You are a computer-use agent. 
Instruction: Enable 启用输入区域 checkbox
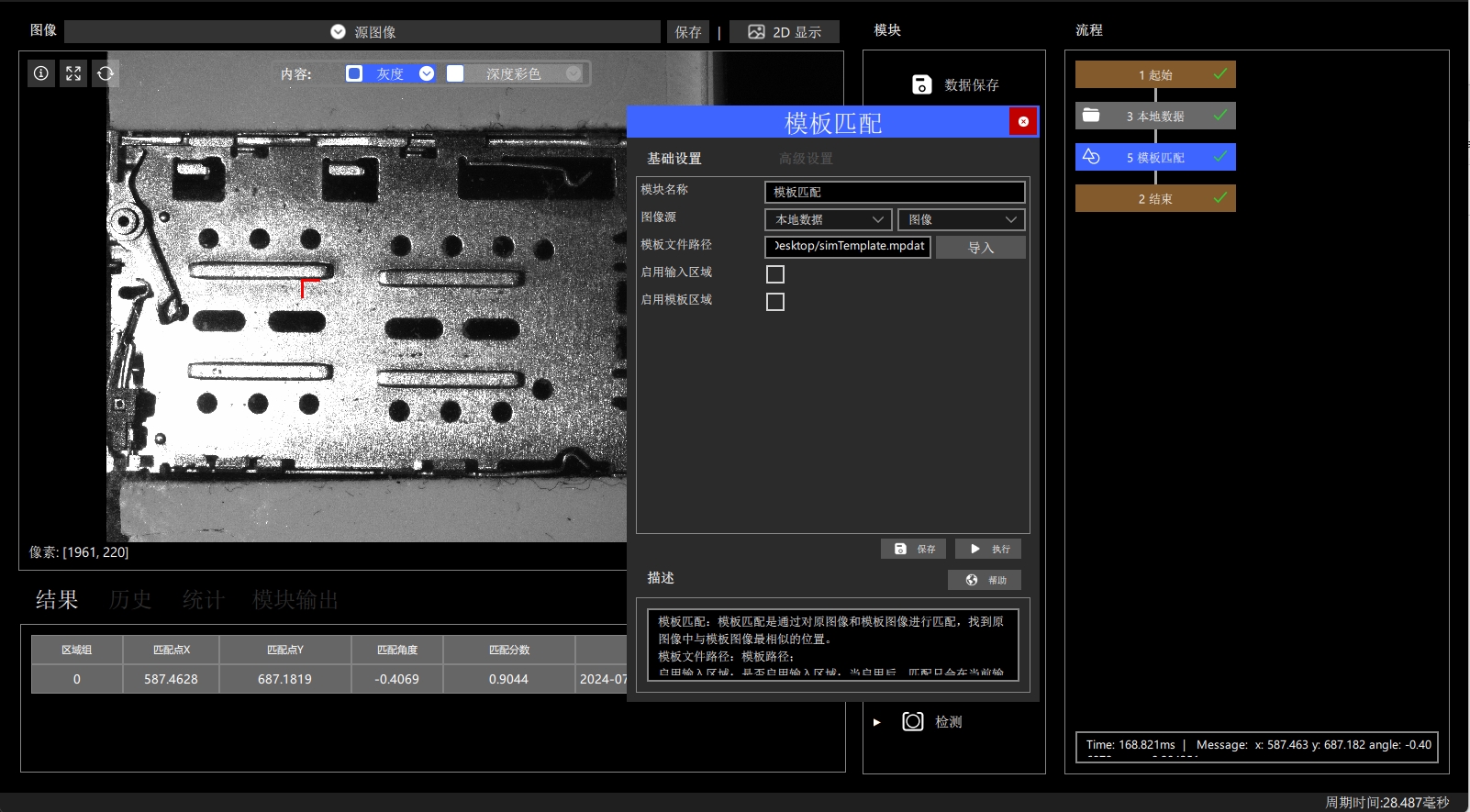[775, 273]
